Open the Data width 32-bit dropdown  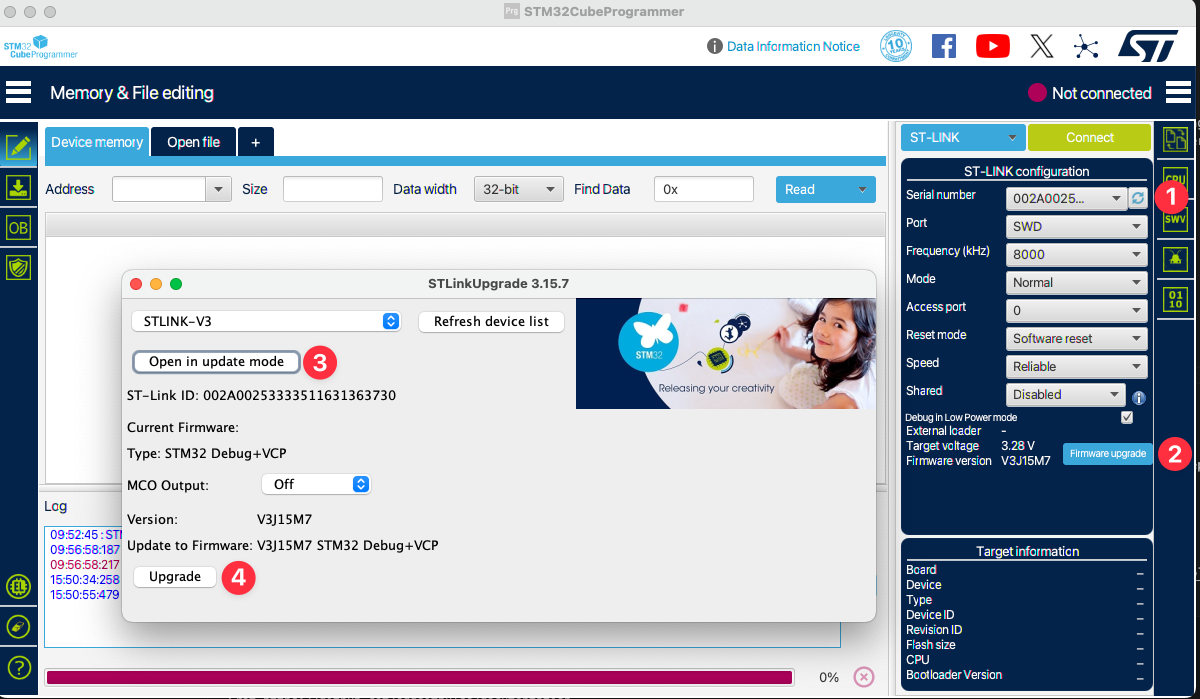pyautogui.click(x=519, y=189)
